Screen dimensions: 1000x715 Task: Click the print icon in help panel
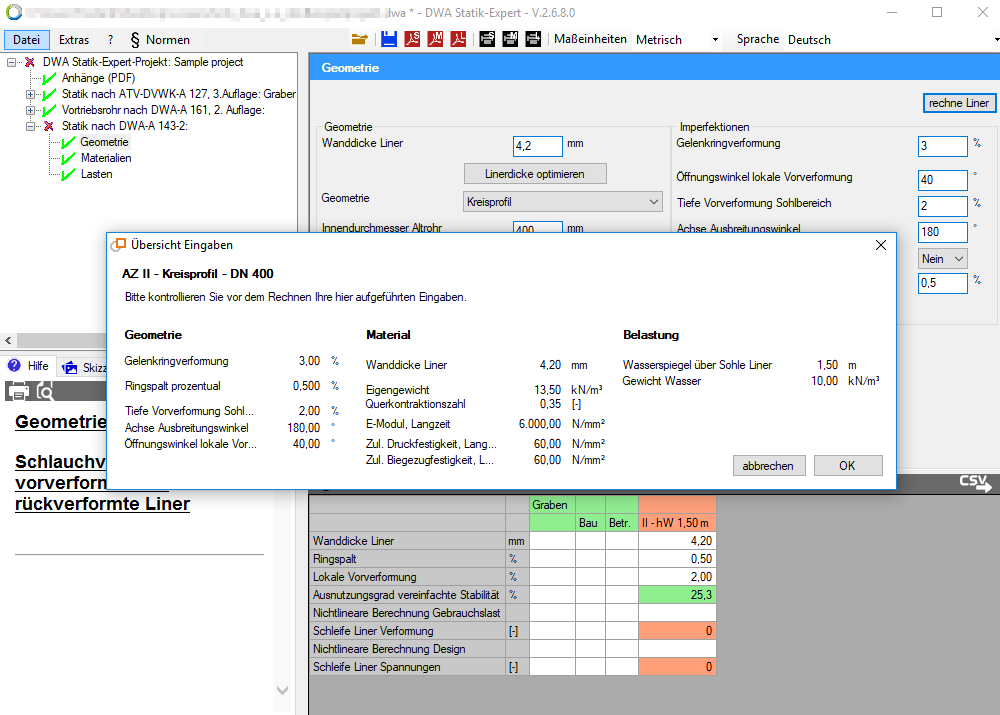point(17,390)
